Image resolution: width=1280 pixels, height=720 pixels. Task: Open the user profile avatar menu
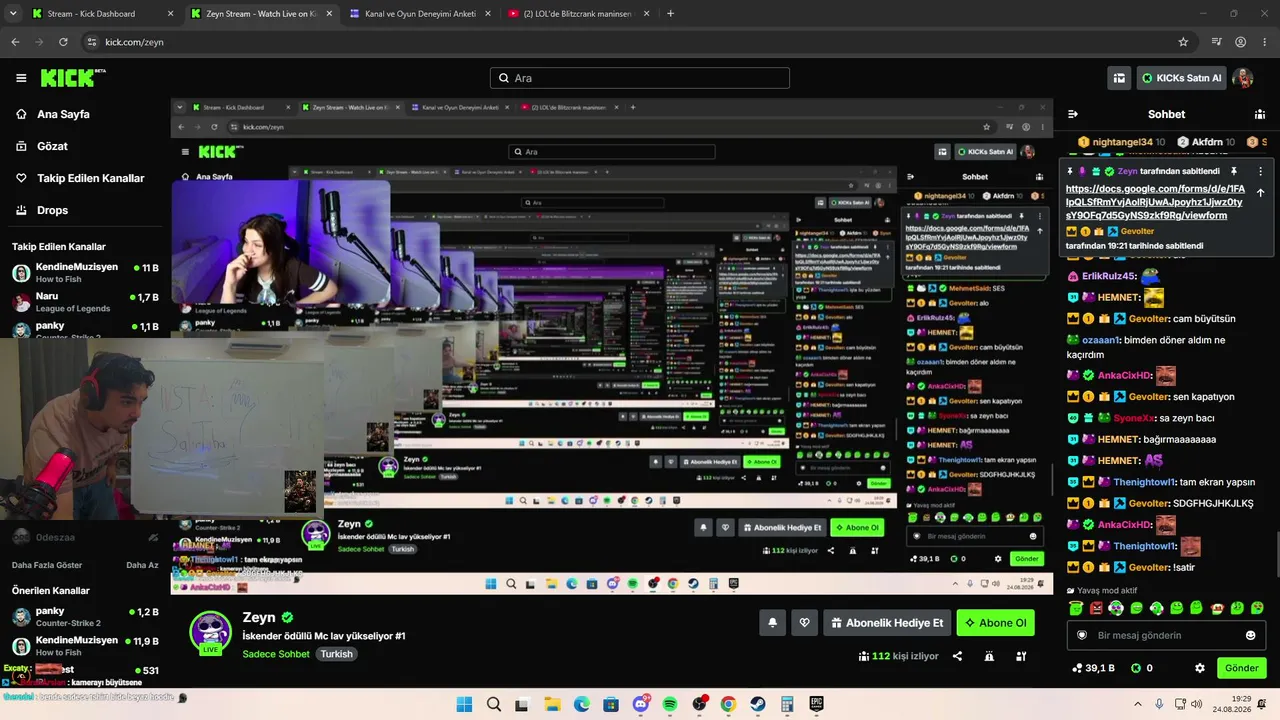point(1242,78)
